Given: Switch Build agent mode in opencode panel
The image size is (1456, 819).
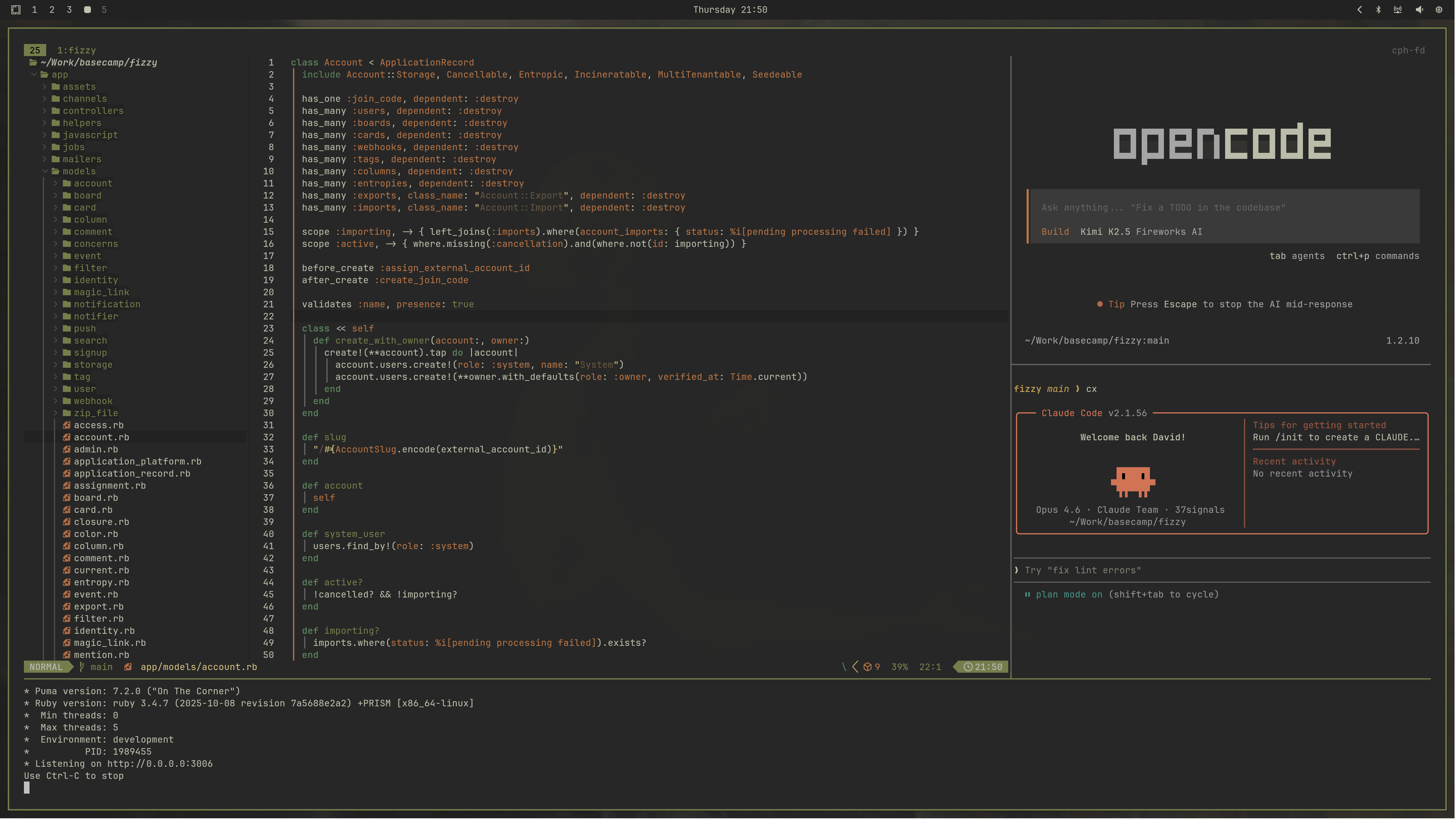Looking at the screenshot, I should [x=1055, y=232].
